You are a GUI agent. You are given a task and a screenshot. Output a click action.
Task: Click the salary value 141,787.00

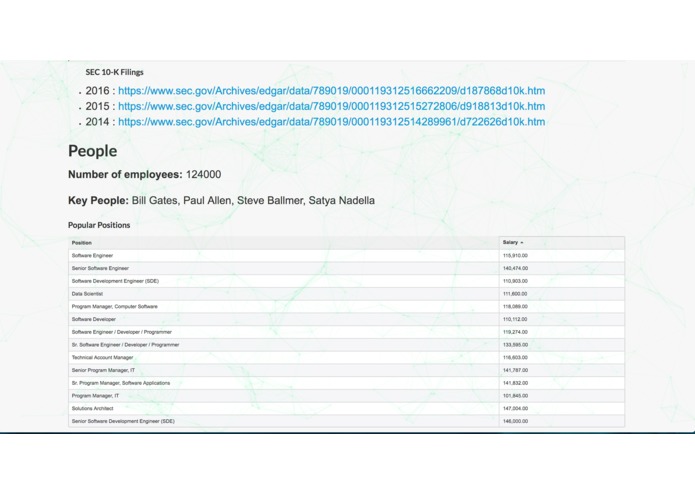pyautogui.click(x=515, y=370)
